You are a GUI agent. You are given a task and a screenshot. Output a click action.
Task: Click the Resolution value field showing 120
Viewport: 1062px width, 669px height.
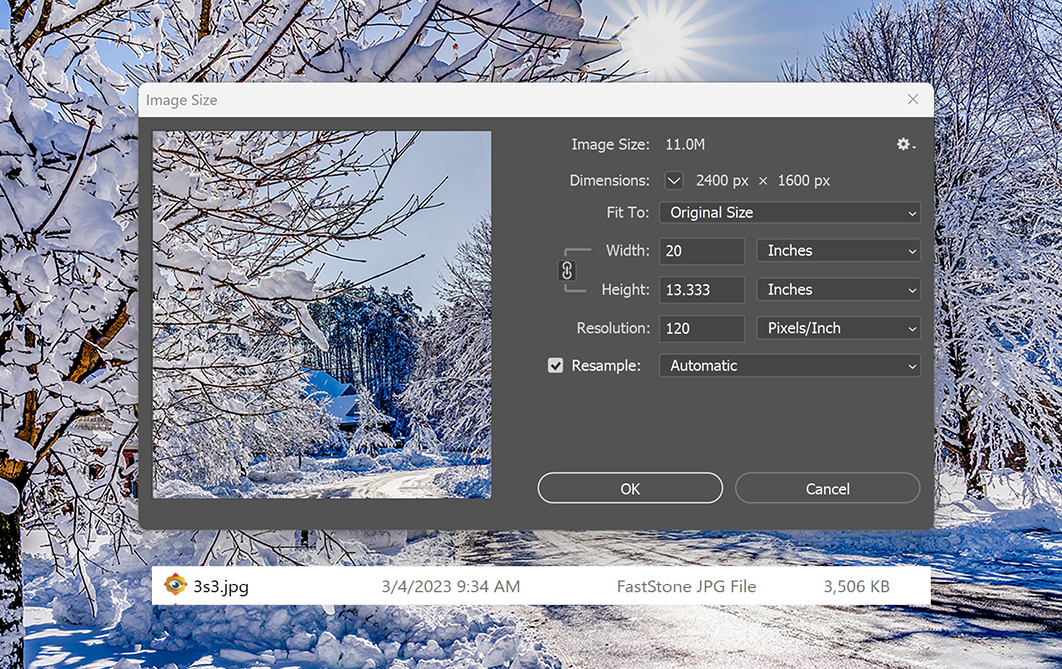[x=701, y=328]
